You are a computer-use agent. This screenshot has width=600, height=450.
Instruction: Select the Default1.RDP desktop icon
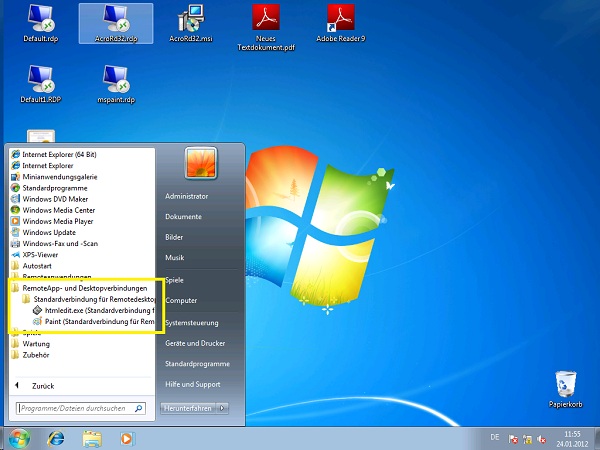click(41, 84)
